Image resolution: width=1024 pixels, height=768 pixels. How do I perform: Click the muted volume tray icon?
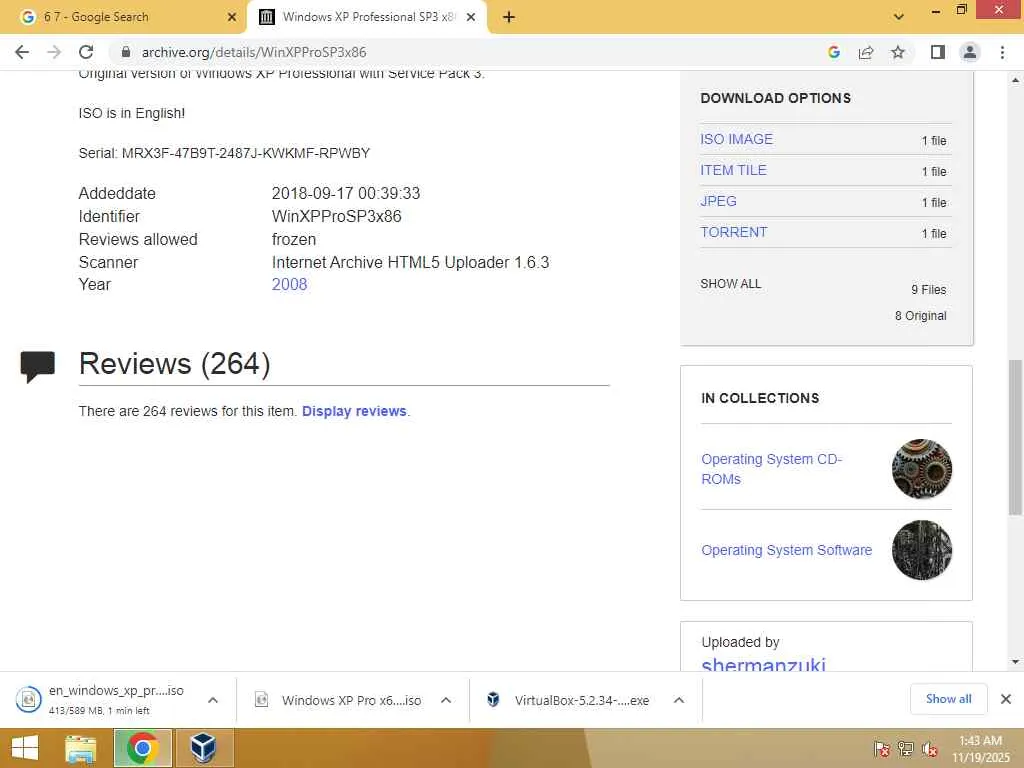tap(930, 750)
